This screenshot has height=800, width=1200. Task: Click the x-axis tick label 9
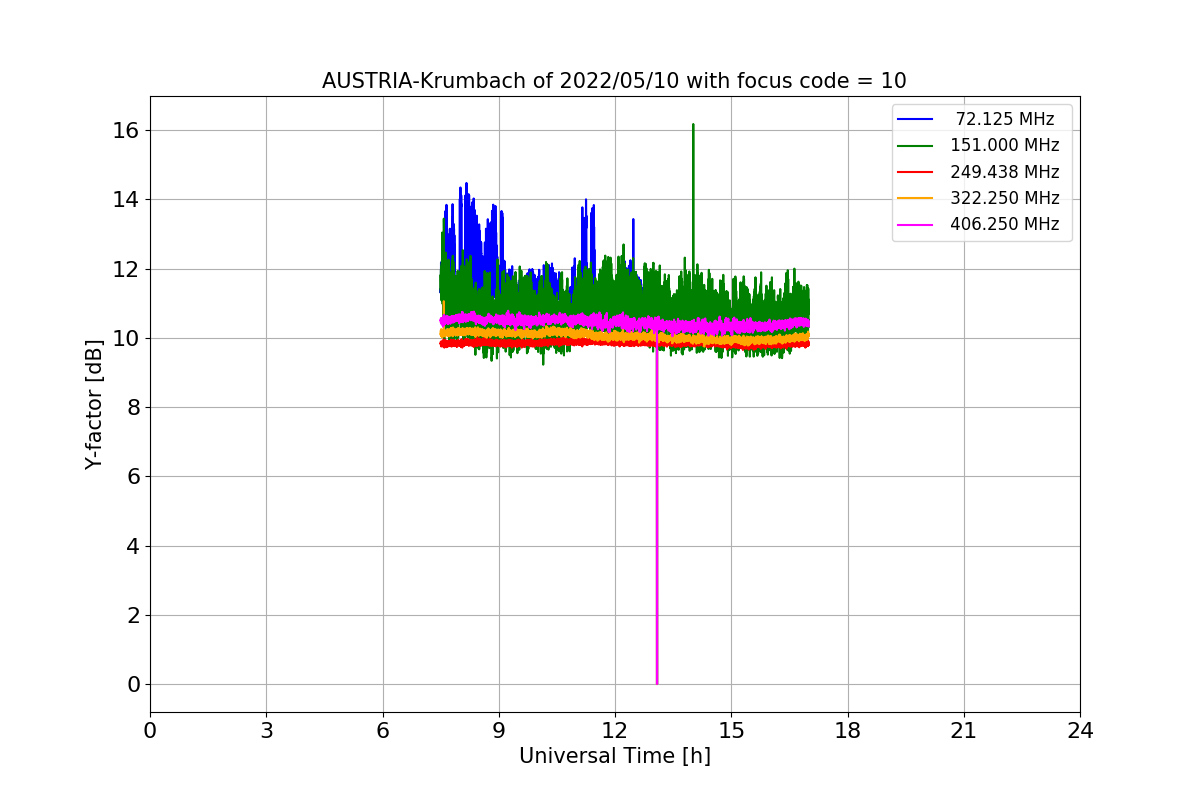pos(499,731)
